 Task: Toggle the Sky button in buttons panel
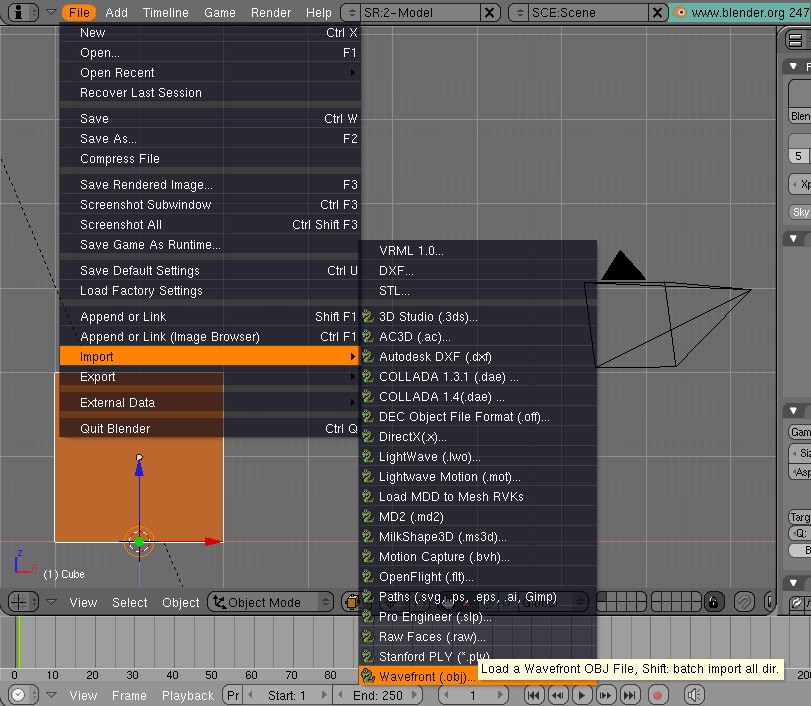click(800, 212)
